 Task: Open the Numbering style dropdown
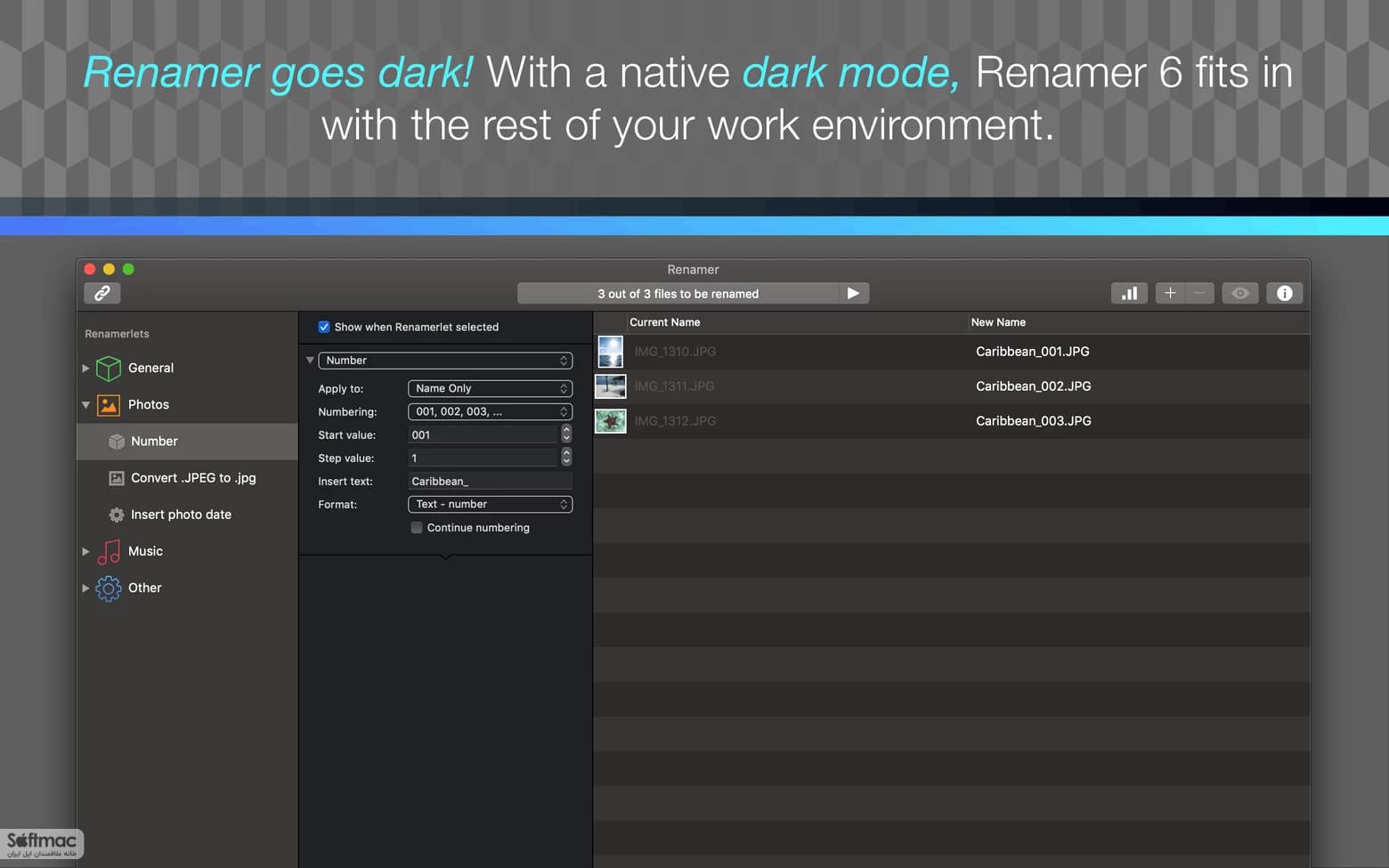click(x=490, y=411)
